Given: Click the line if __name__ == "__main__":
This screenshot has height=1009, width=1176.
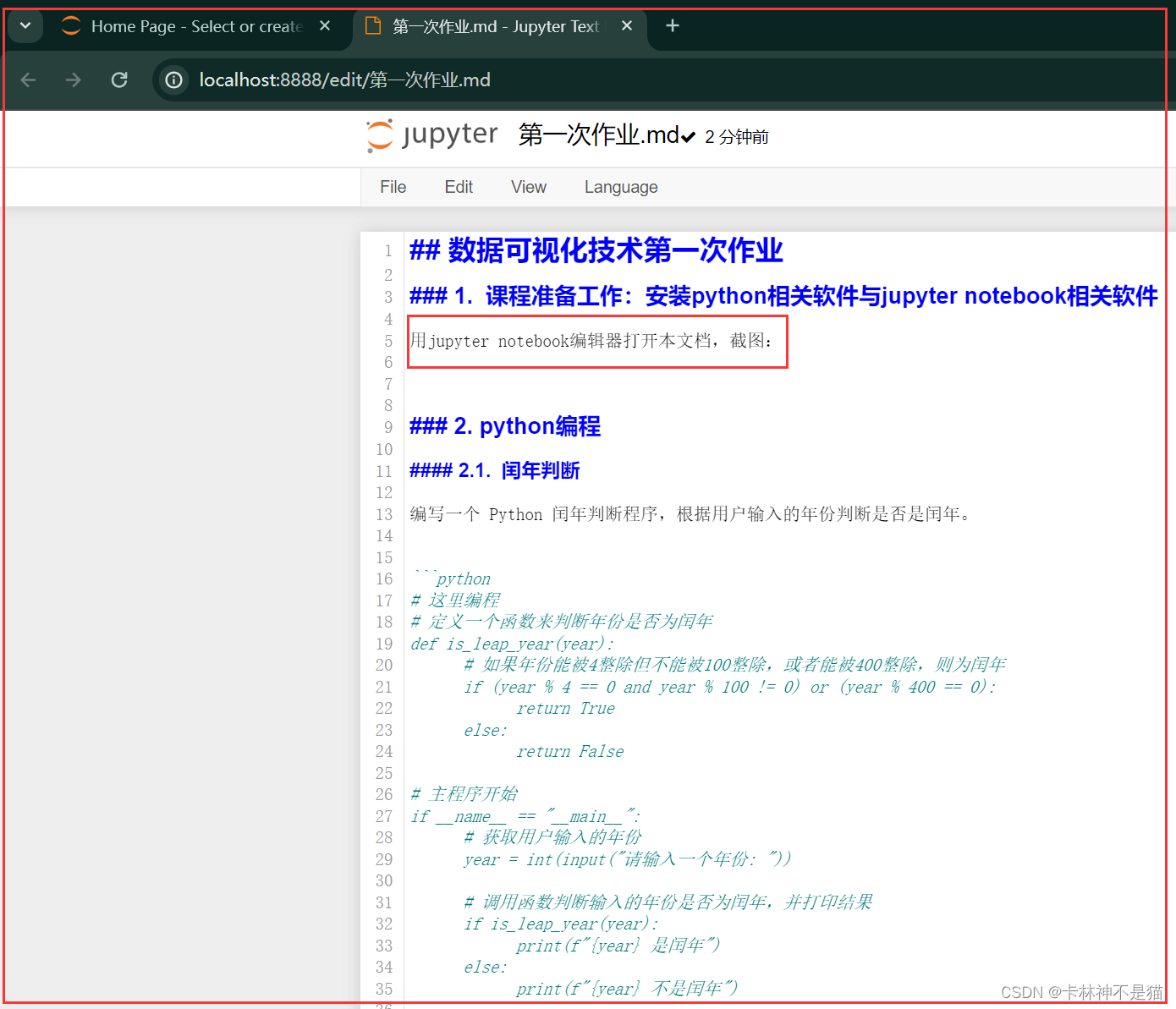Looking at the screenshot, I should tap(525, 816).
